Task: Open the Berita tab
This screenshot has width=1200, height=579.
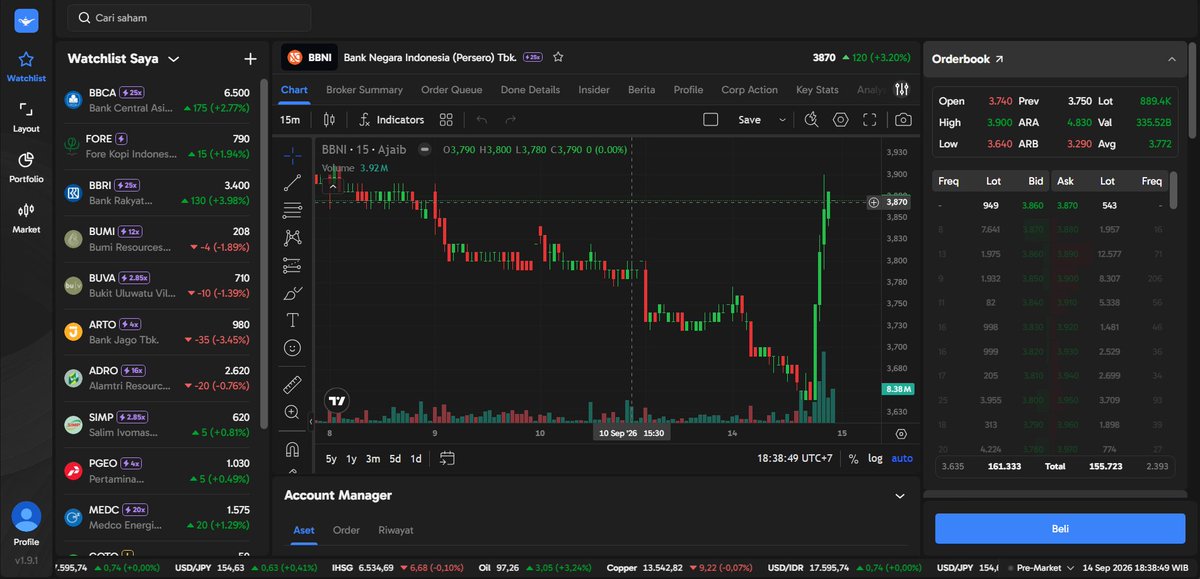Action: (x=641, y=90)
